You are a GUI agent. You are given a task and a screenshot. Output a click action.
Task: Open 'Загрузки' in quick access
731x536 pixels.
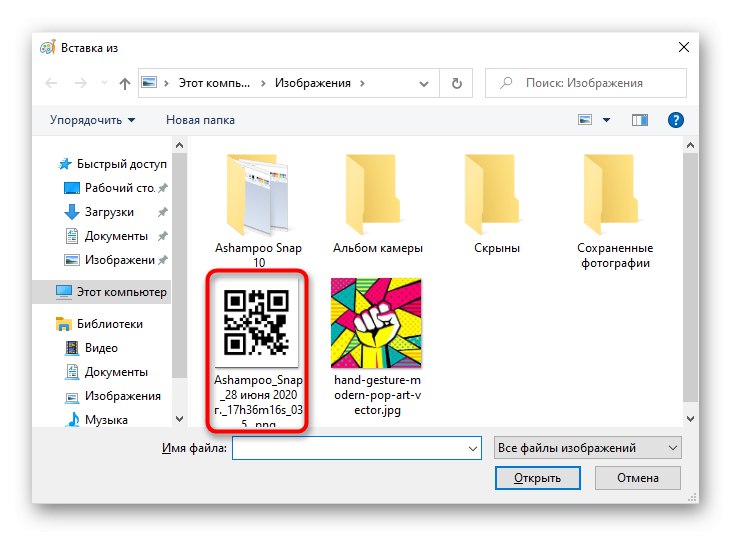pos(109,212)
